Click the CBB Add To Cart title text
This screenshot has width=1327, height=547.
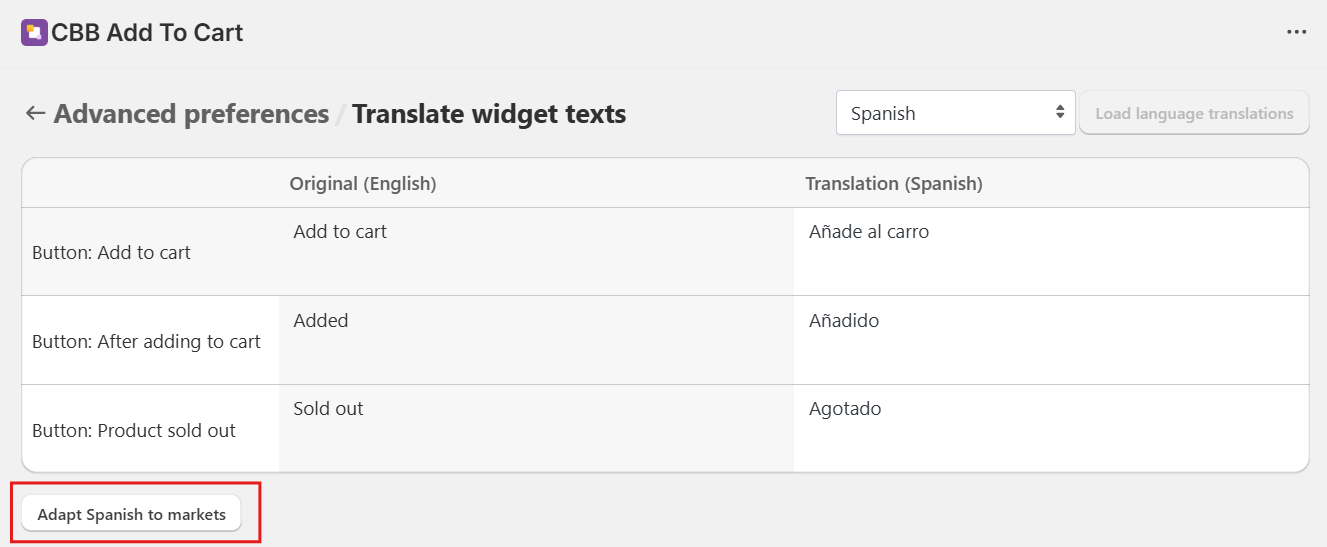click(x=147, y=33)
